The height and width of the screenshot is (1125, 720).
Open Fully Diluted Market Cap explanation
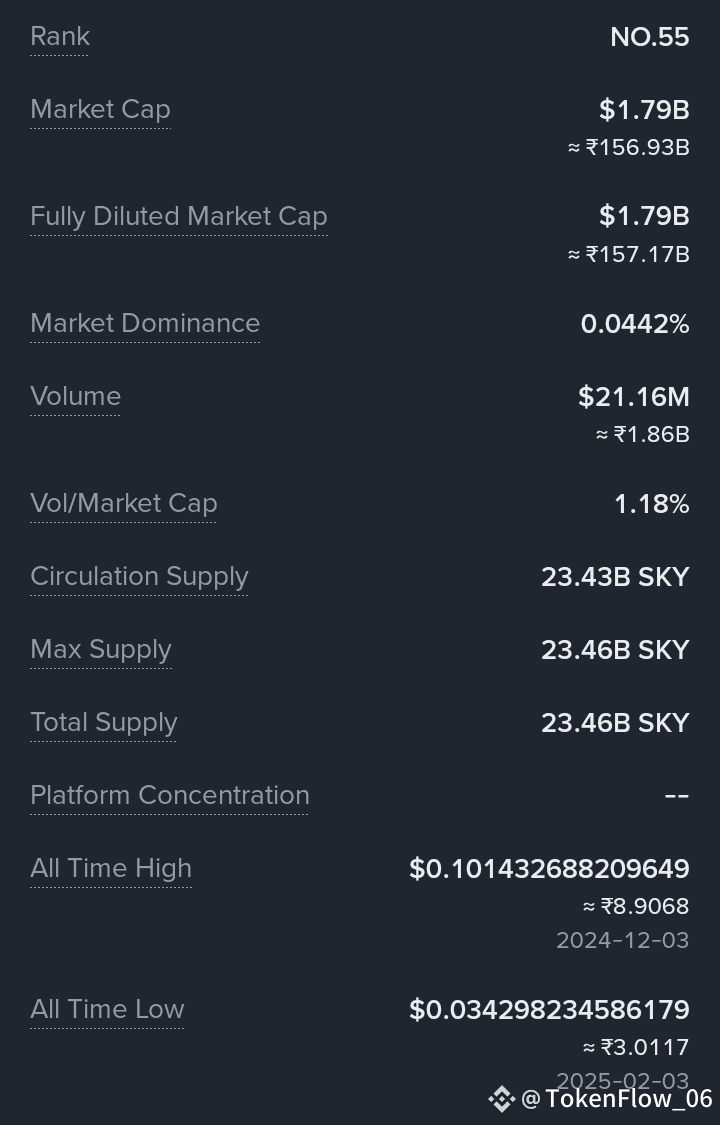point(179,217)
